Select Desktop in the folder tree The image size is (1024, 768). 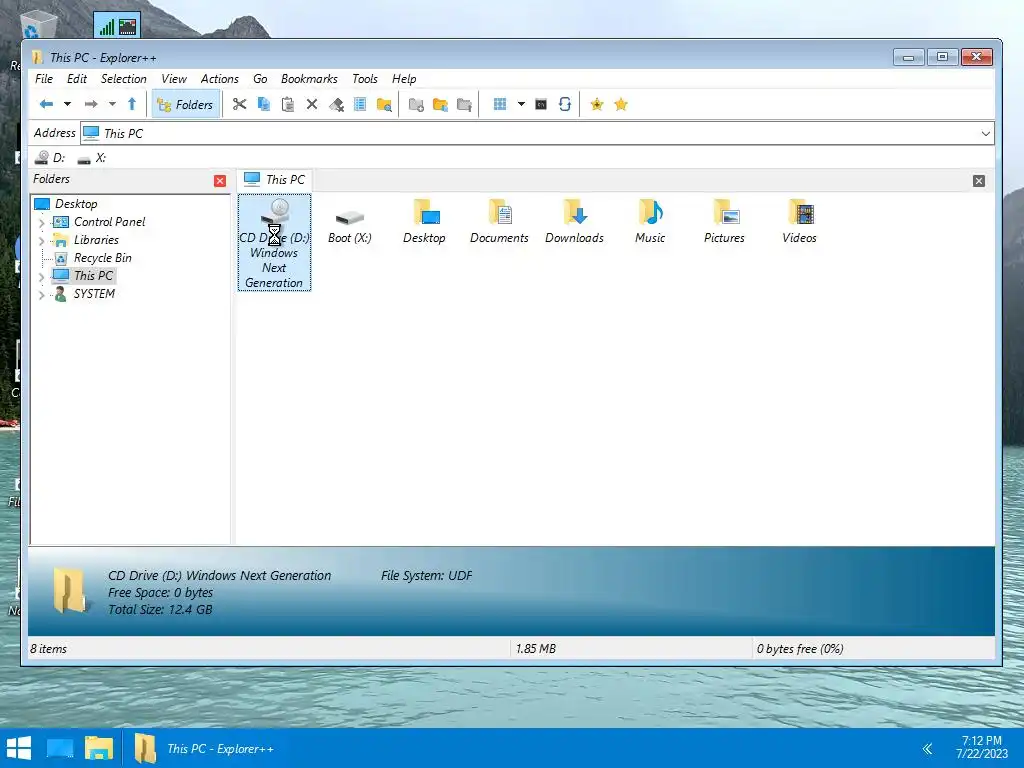click(66, 204)
